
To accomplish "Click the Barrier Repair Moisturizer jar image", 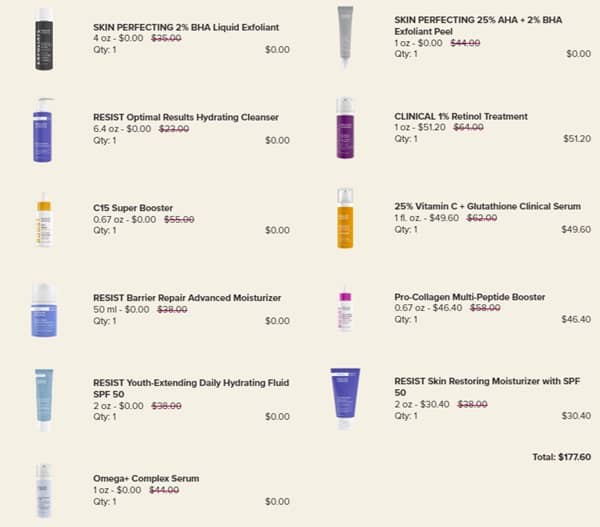I will coord(43,309).
